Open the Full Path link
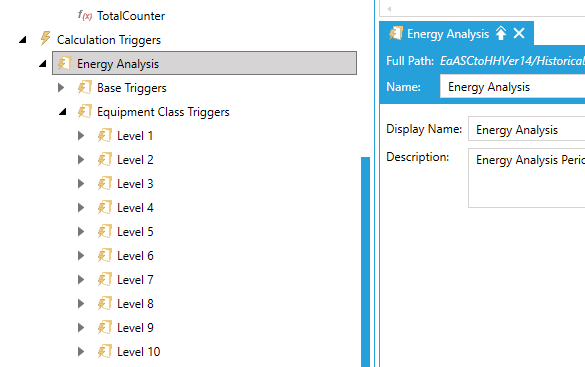 coord(512,60)
